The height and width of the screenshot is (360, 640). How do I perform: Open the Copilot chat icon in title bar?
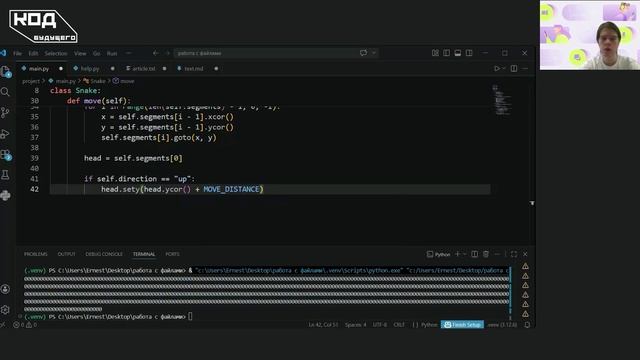point(363,53)
